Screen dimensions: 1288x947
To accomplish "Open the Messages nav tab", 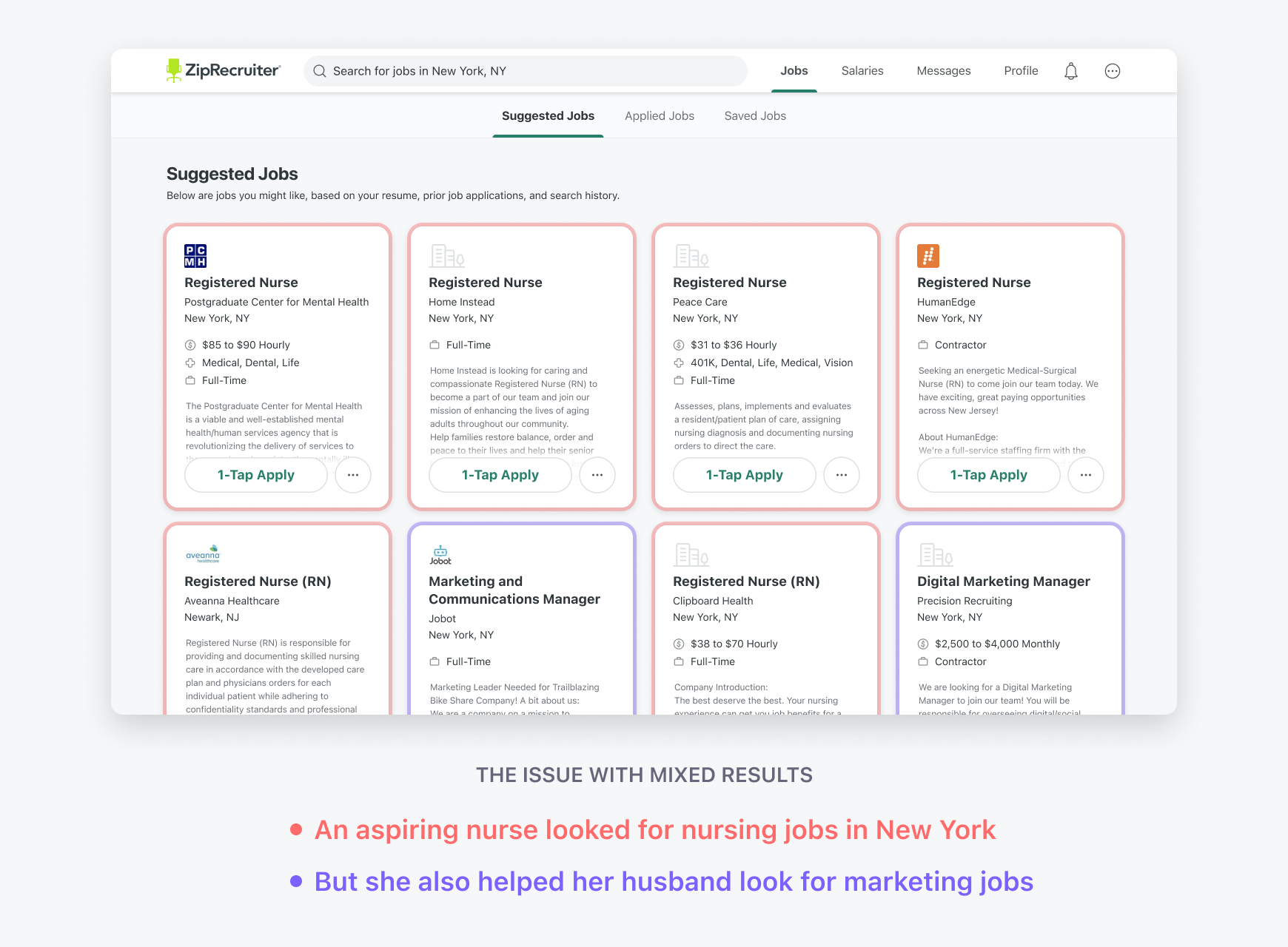I will click(944, 71).
